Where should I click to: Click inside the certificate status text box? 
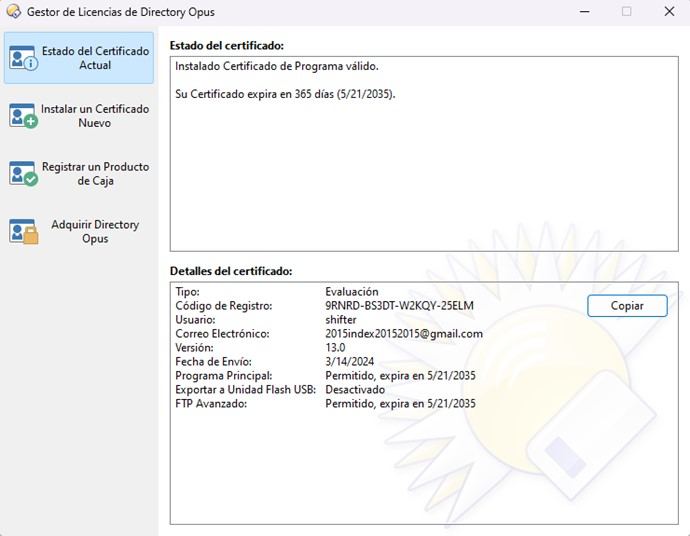(x=424, y=154)
